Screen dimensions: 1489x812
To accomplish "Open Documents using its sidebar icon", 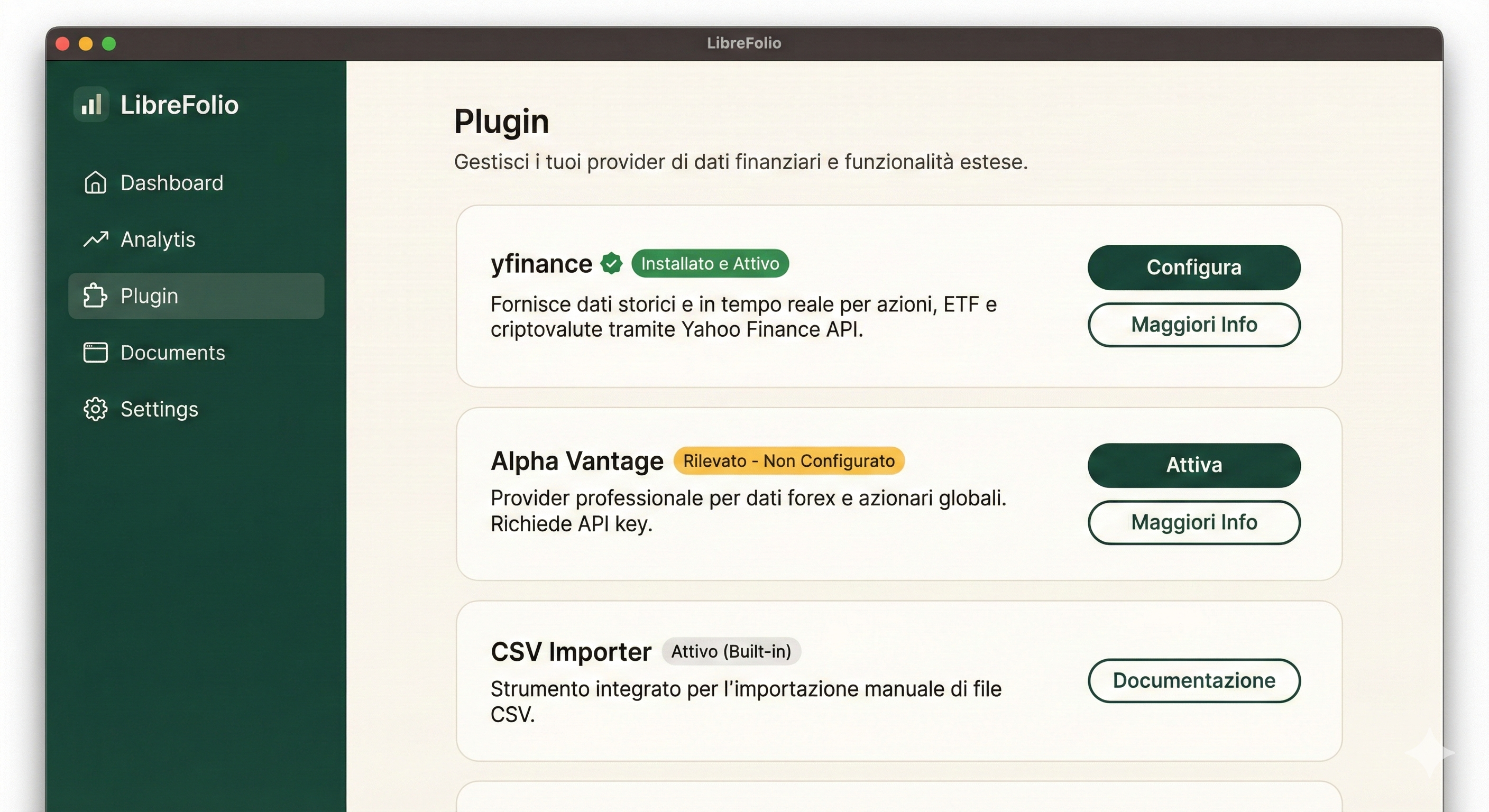I will click(95, 353).
